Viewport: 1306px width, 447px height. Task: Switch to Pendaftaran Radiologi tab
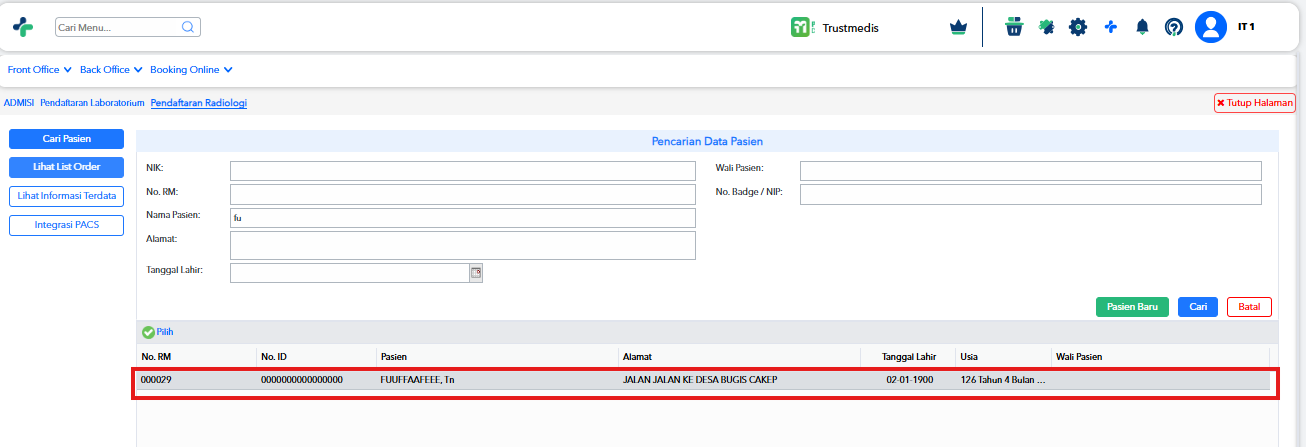point(199,103)
